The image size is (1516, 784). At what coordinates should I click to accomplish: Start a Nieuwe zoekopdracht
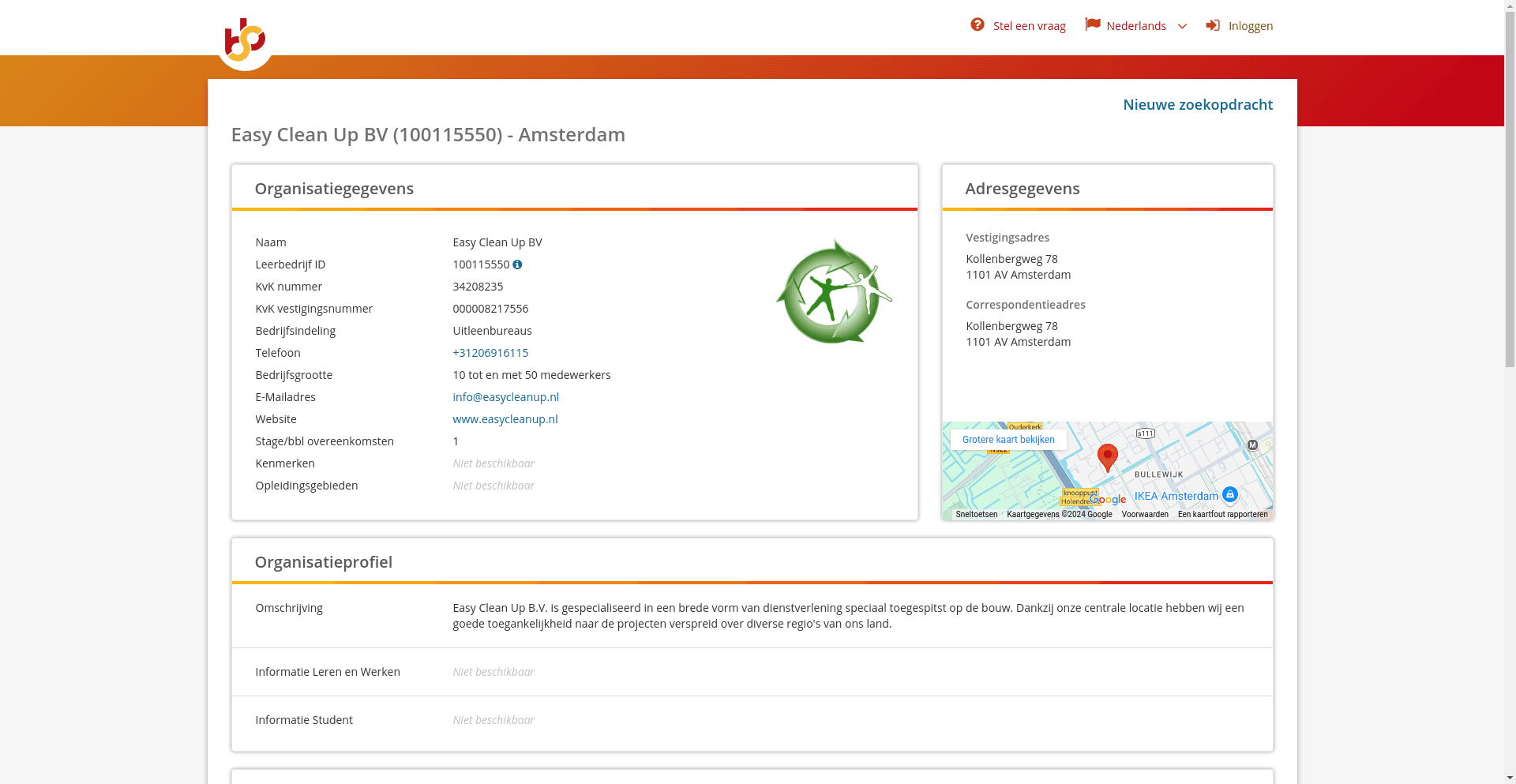click(1198, 104)
